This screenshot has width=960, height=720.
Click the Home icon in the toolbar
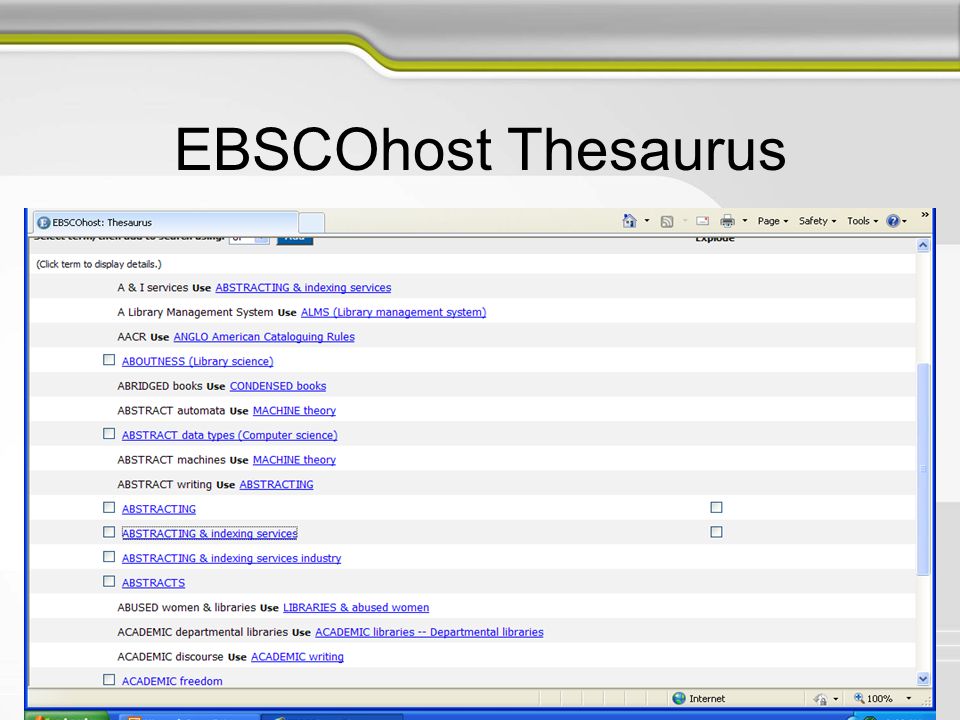tap(629, 221)
